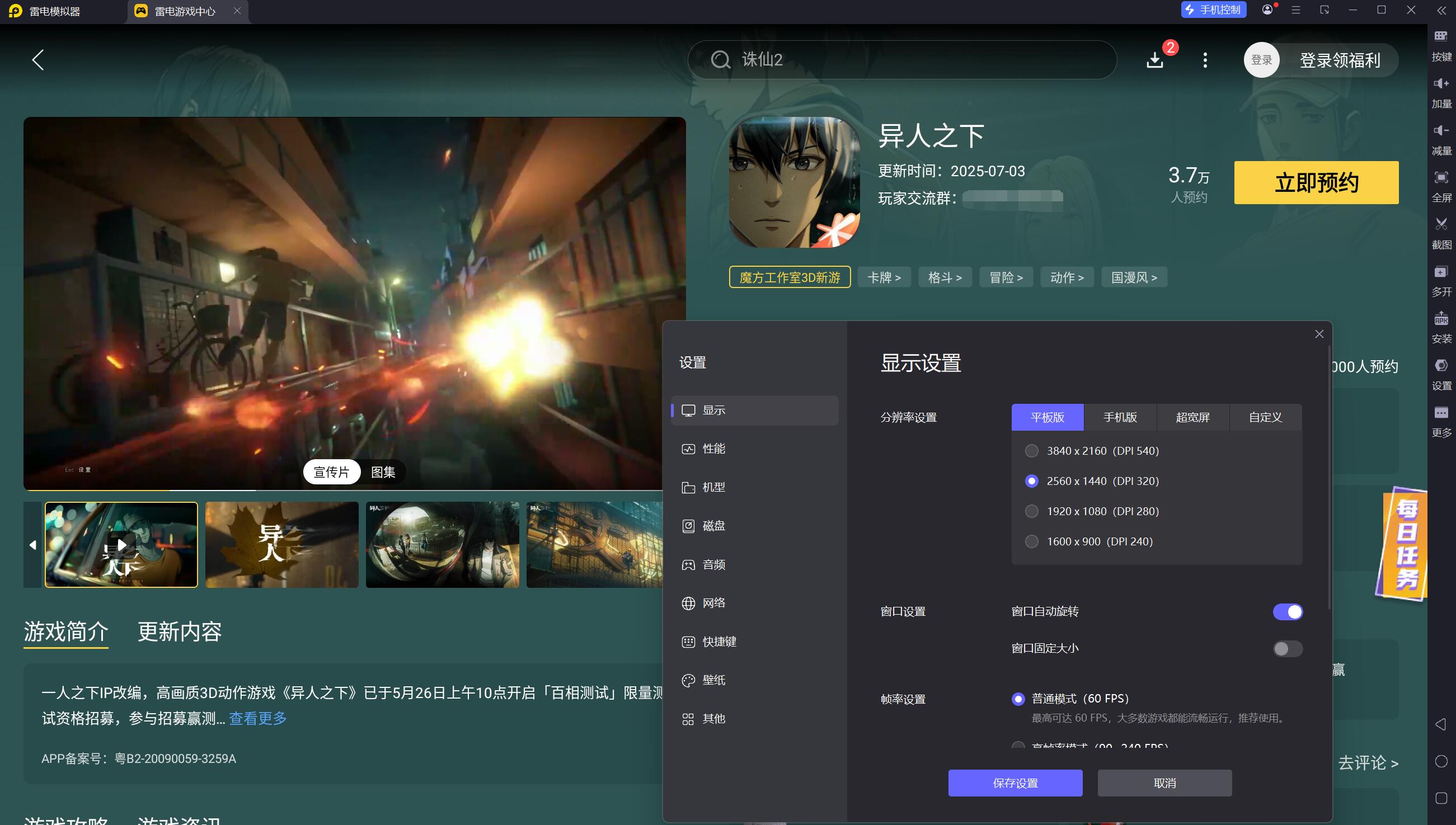1456x825 pixels.
Task: Open the keyboard mapping 按键 icon
Action: pos(1441,37)
